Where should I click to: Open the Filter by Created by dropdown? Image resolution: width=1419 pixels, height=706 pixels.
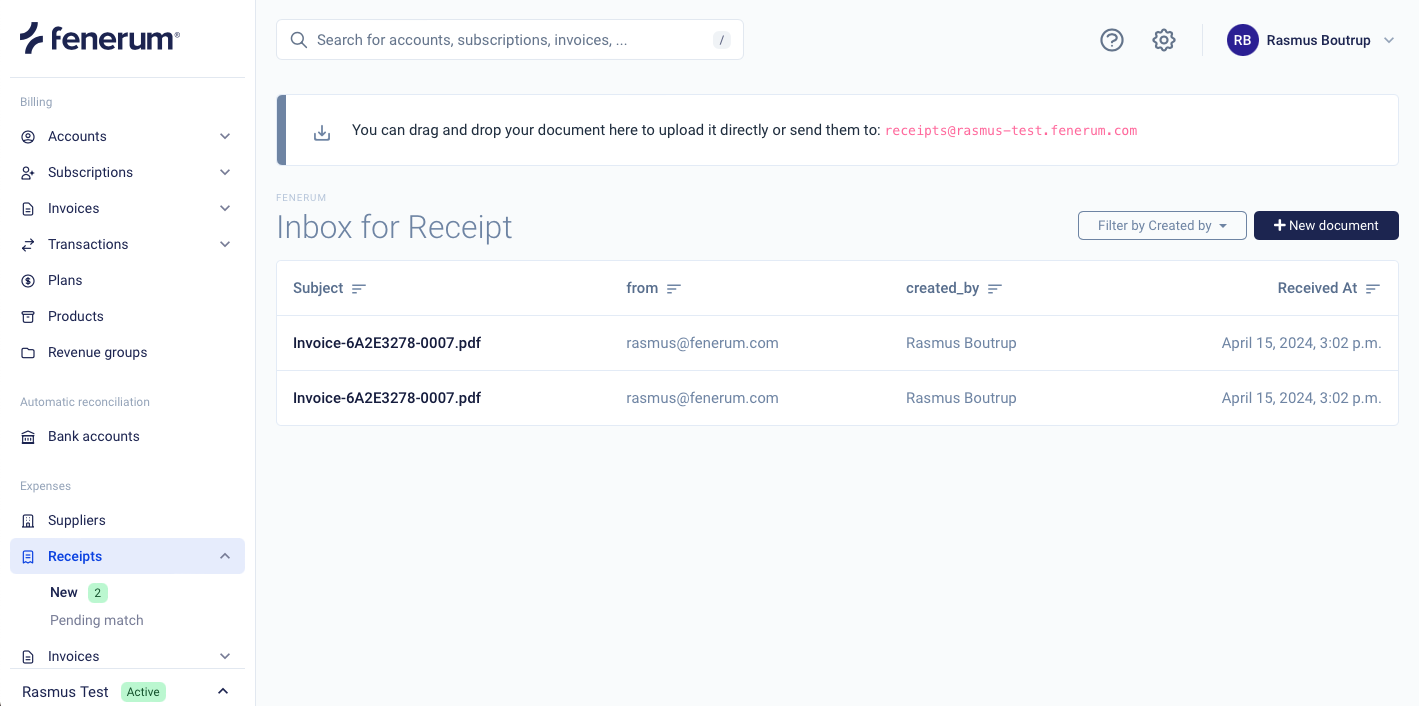tap(1162, 225)
